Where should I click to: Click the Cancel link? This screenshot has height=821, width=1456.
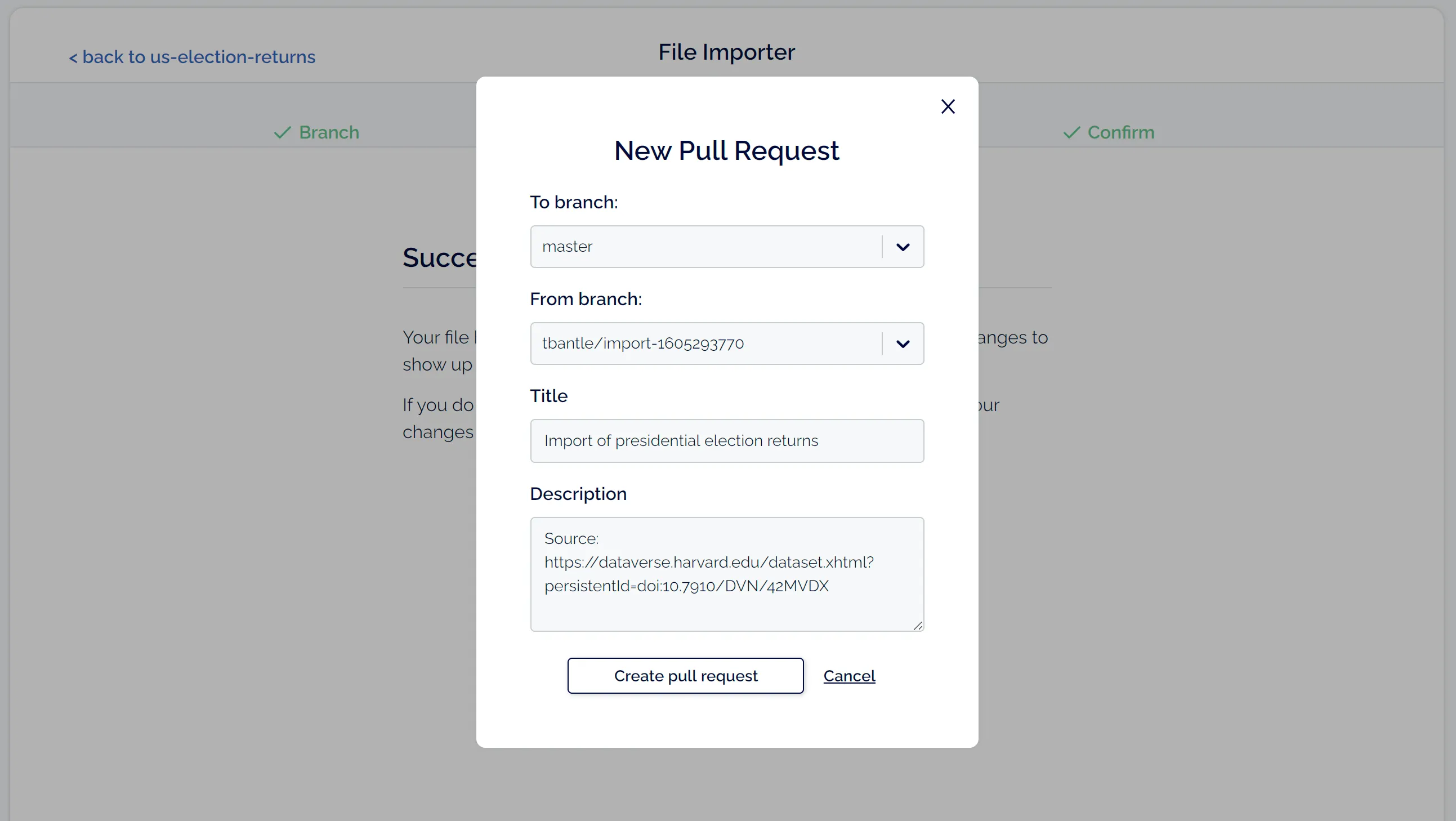pyautogui.click(x=849, y=676)
